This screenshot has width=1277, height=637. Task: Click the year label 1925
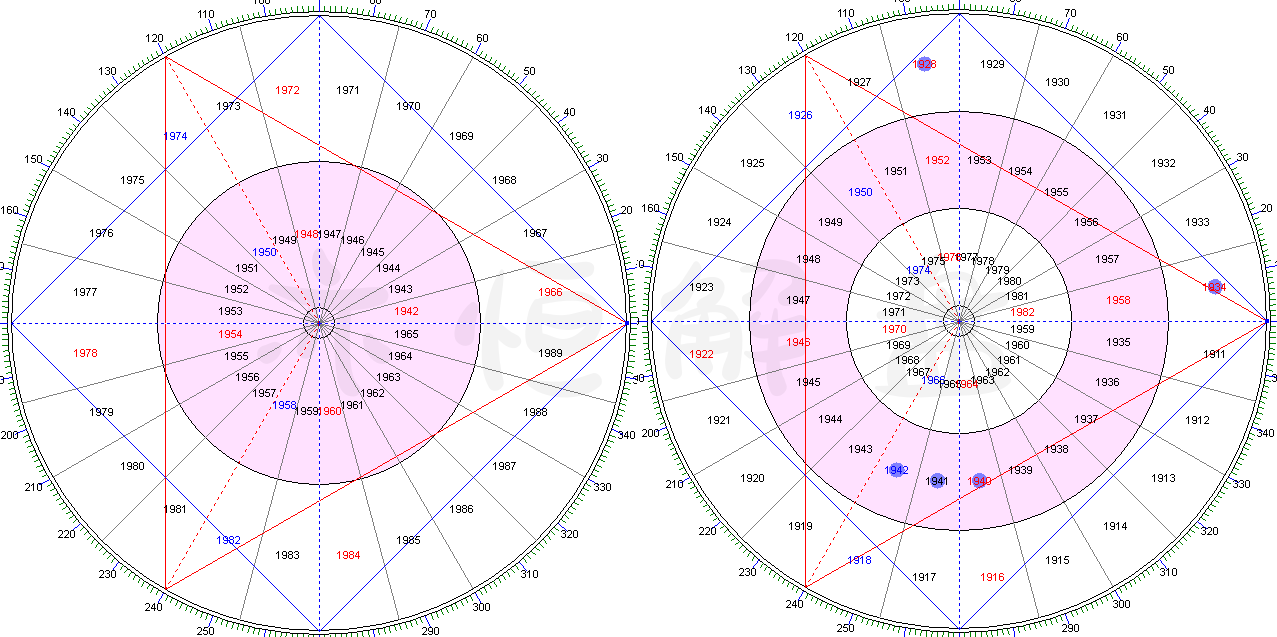752,163
